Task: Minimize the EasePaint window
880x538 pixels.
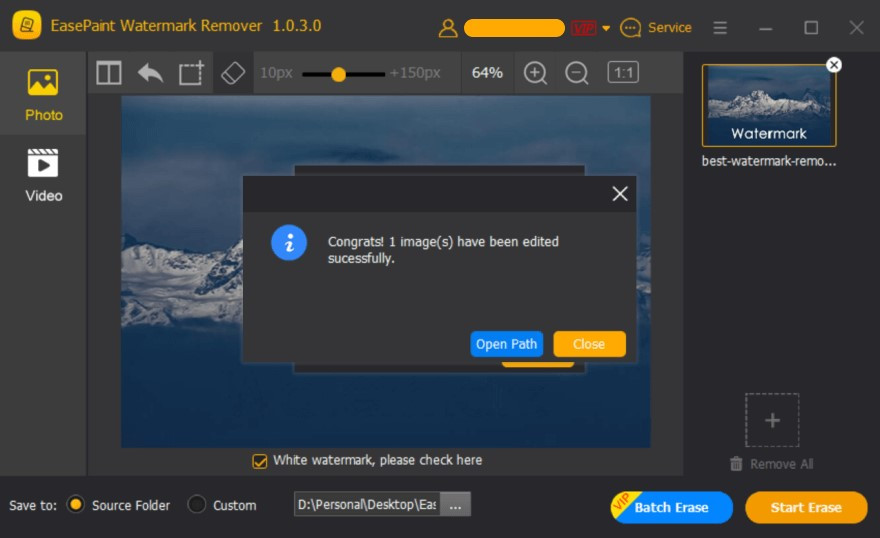Action: point(766,28)
